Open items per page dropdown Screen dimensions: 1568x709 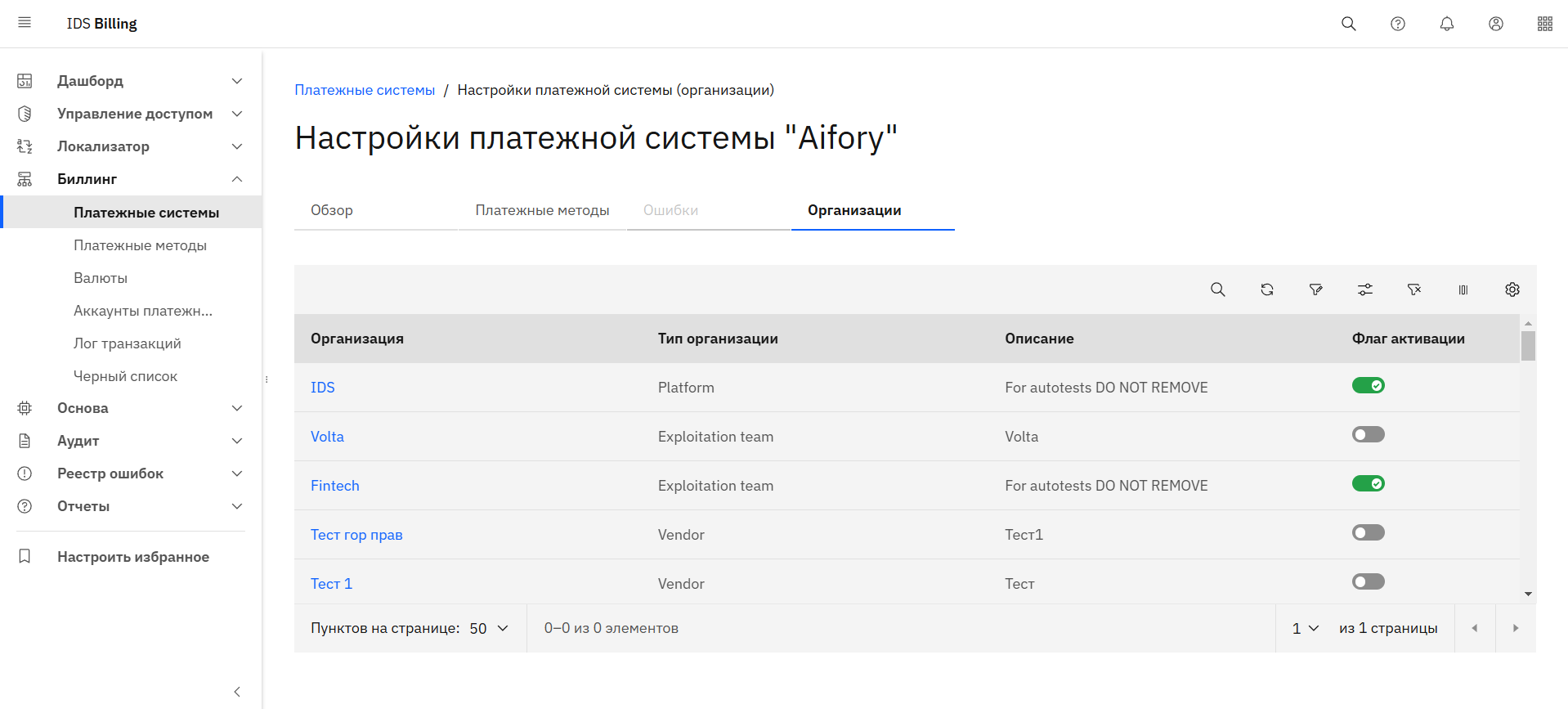[489, 628]
